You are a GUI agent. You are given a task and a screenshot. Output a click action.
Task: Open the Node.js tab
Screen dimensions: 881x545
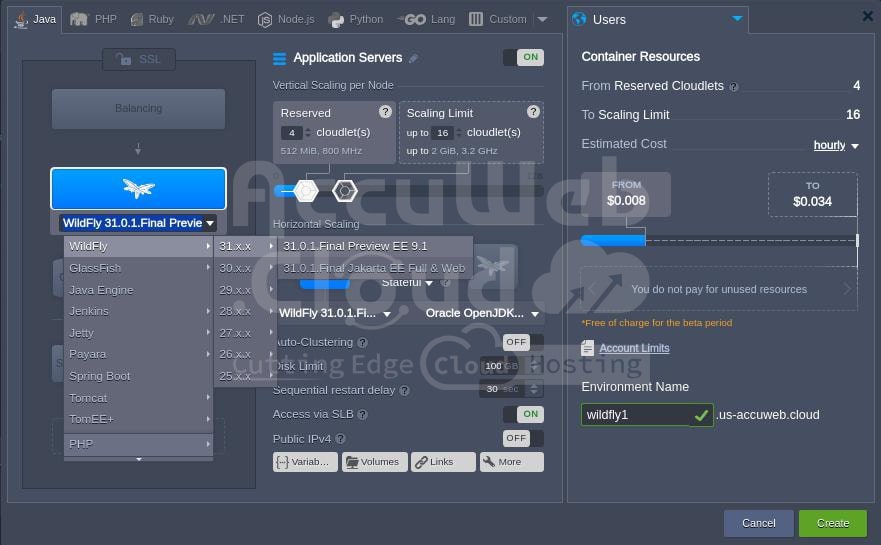tap(286, 20)
